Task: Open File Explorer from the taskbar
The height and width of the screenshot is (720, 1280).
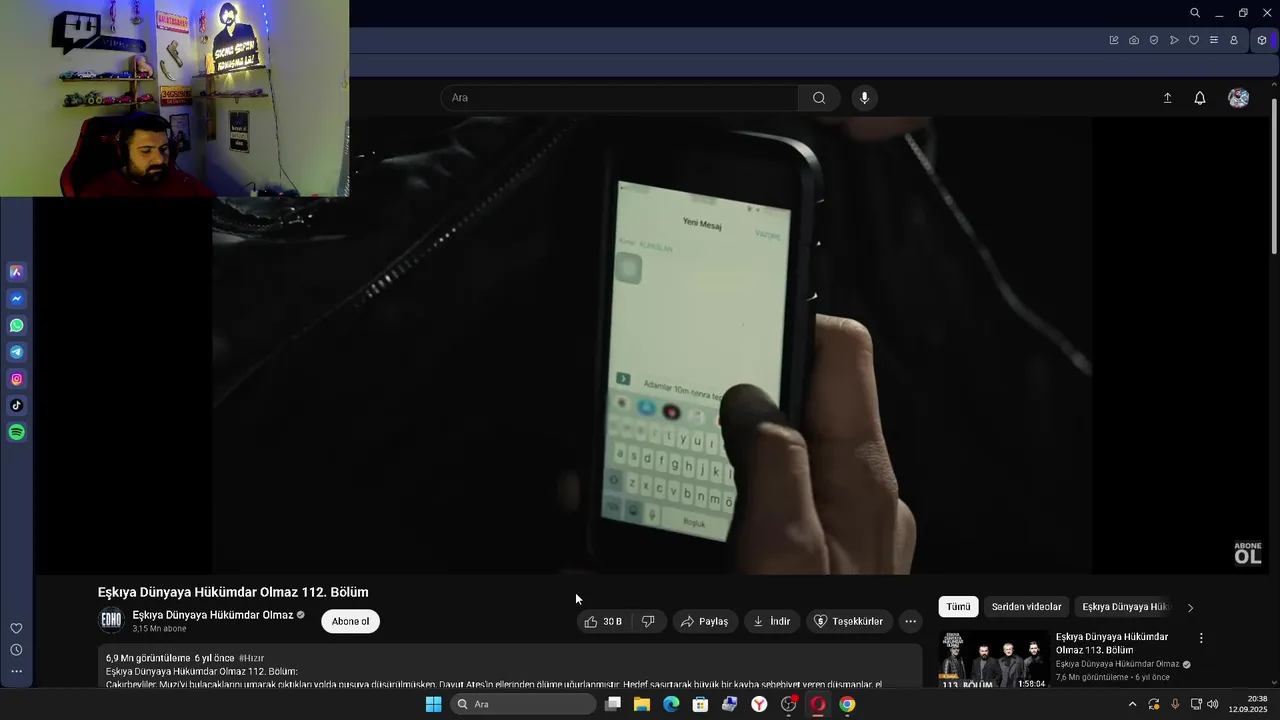Action: coord(642,704)
